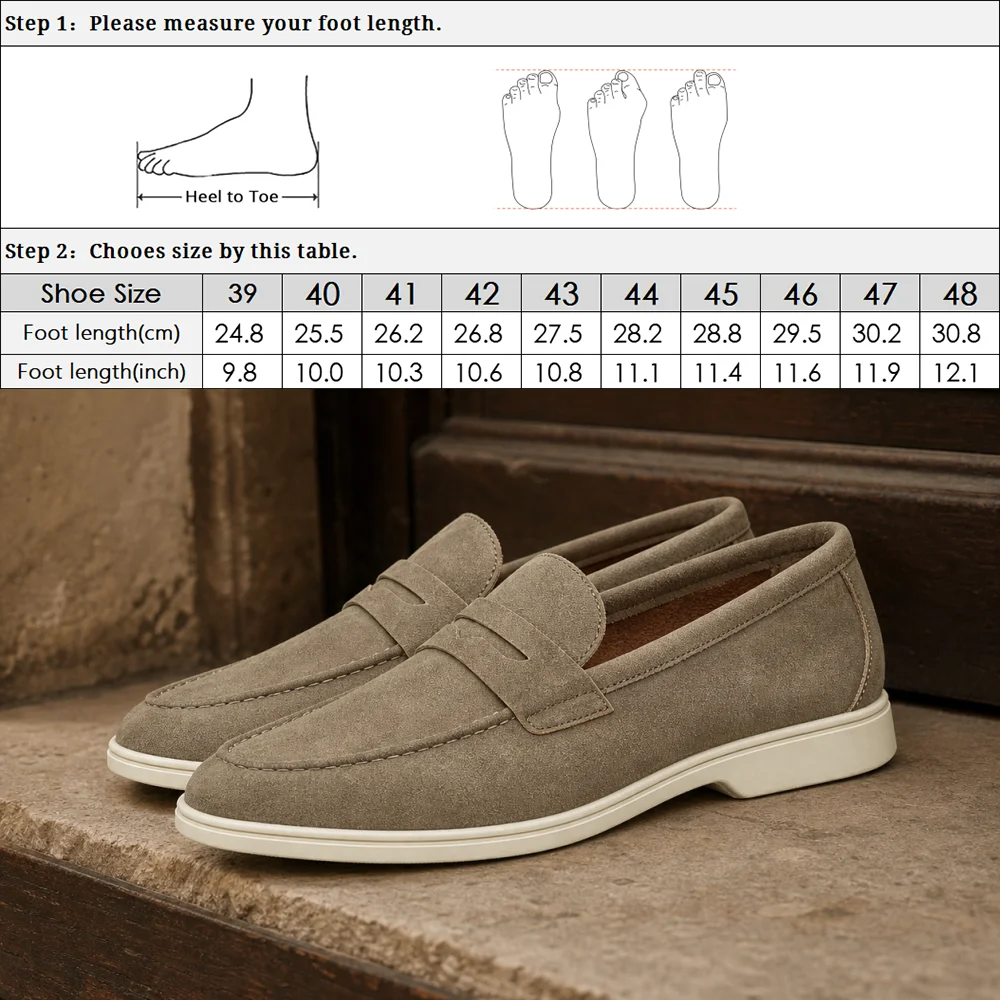The height and width of the screenshot is (1000, 1000).
Task: Click the 12.1 inch value
Action: click(956, 372)
